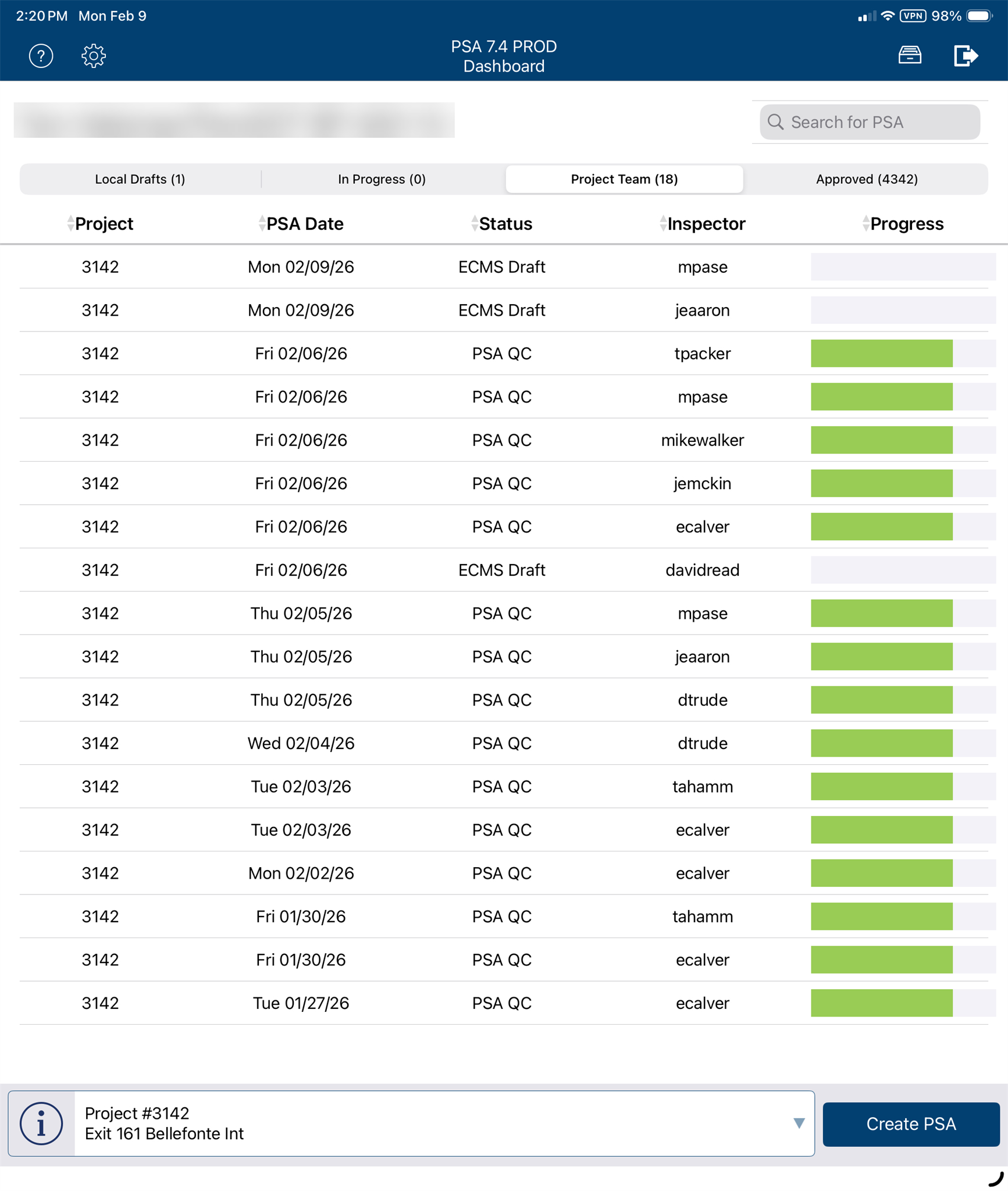Screen dimensions: 1008x1191
Task: Open settings gear icon
Action: [93, 56]
